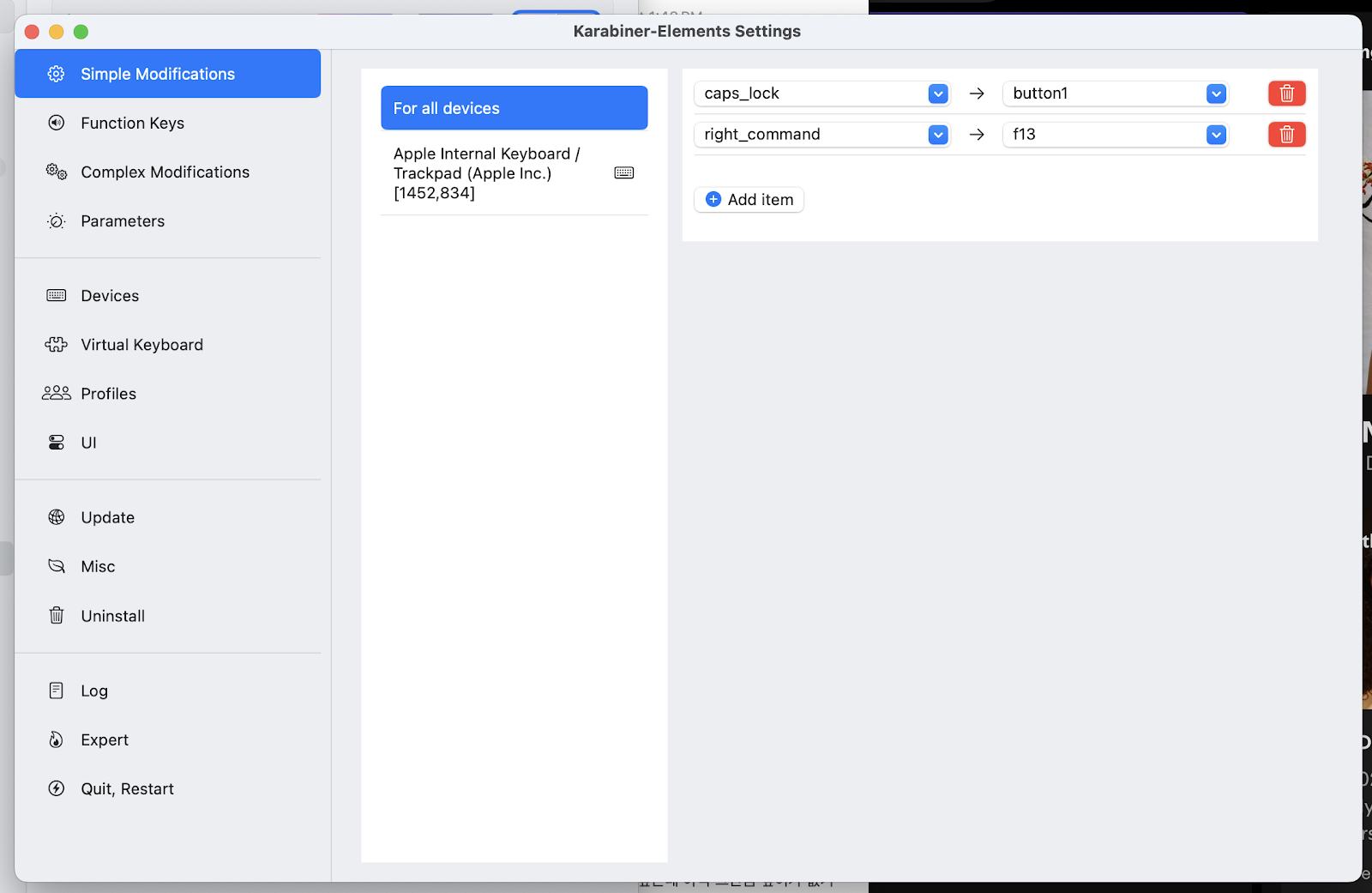
Task: Delete the caps_lock mapping
Action: point(1286,93)
